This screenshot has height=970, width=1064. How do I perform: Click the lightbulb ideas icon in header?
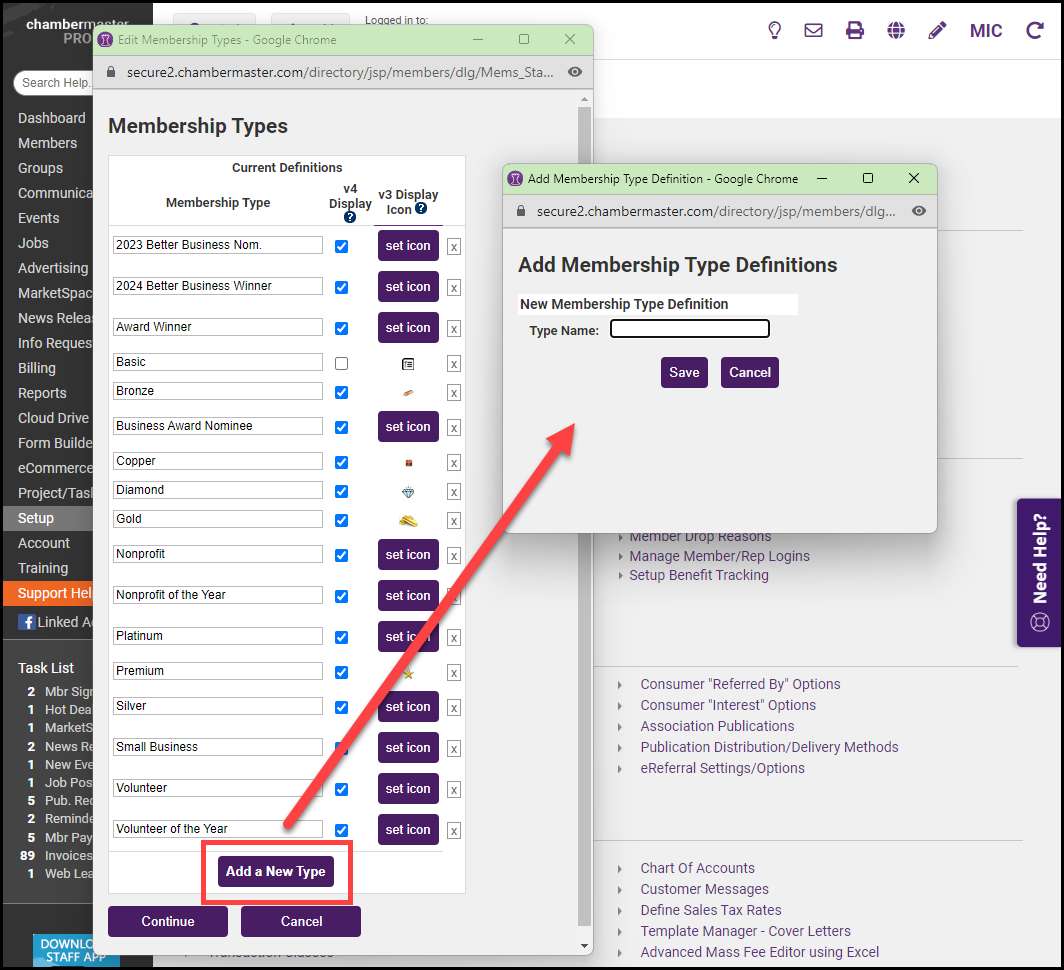[x=774, y=30]
